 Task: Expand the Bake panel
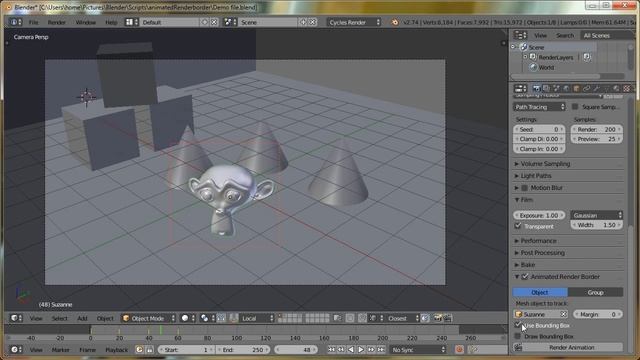(528, 264)
